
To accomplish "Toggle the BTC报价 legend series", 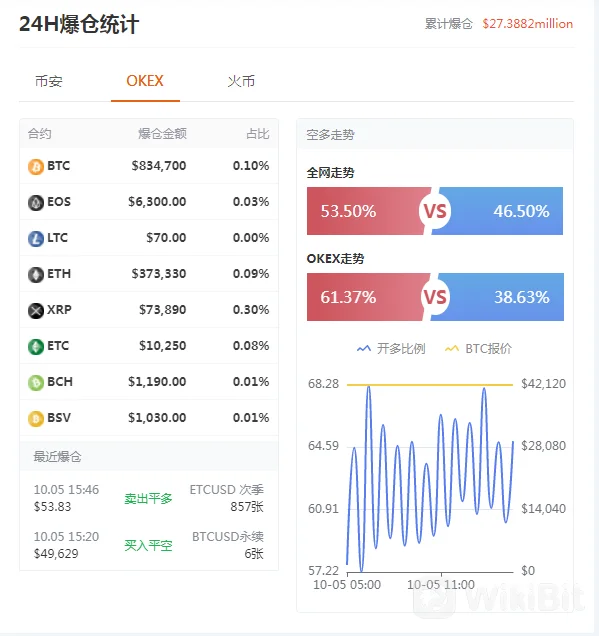I will coord(479,348).
